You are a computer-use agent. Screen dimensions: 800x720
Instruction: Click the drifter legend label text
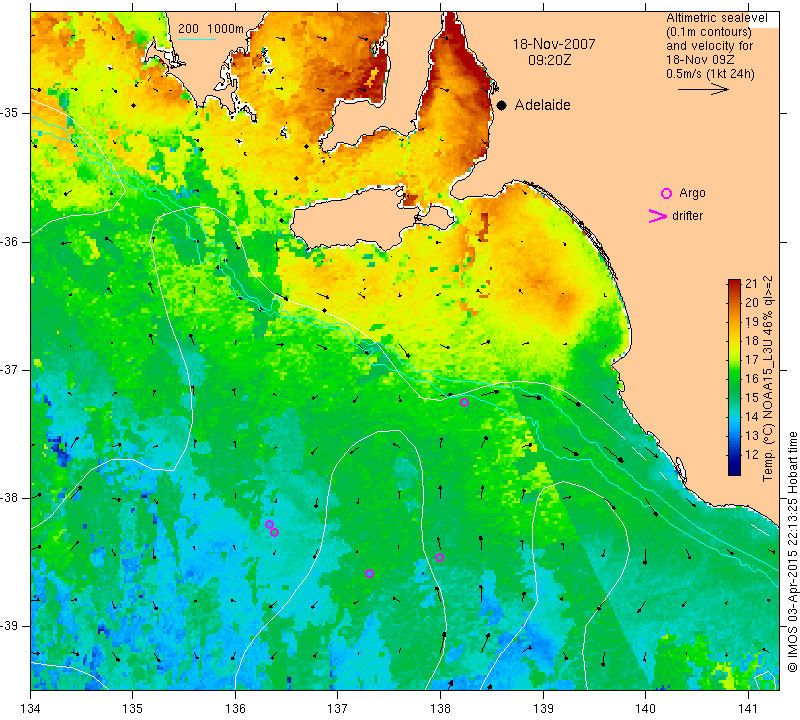687,216
